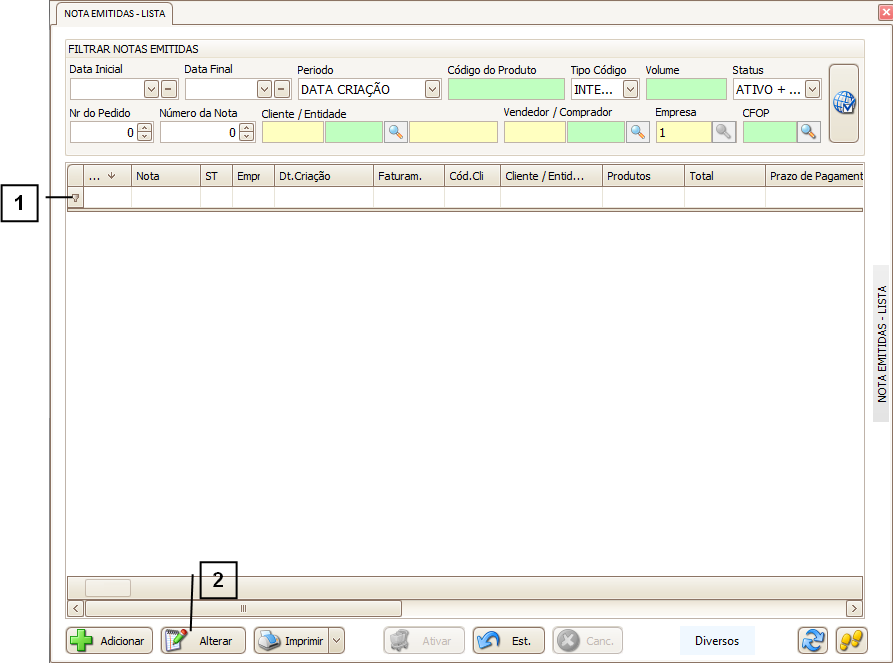Image resolution: width=893 pixels, height=663 pixels.
Task: Clear Data Inicial with minus button
Action: point(169,89)
